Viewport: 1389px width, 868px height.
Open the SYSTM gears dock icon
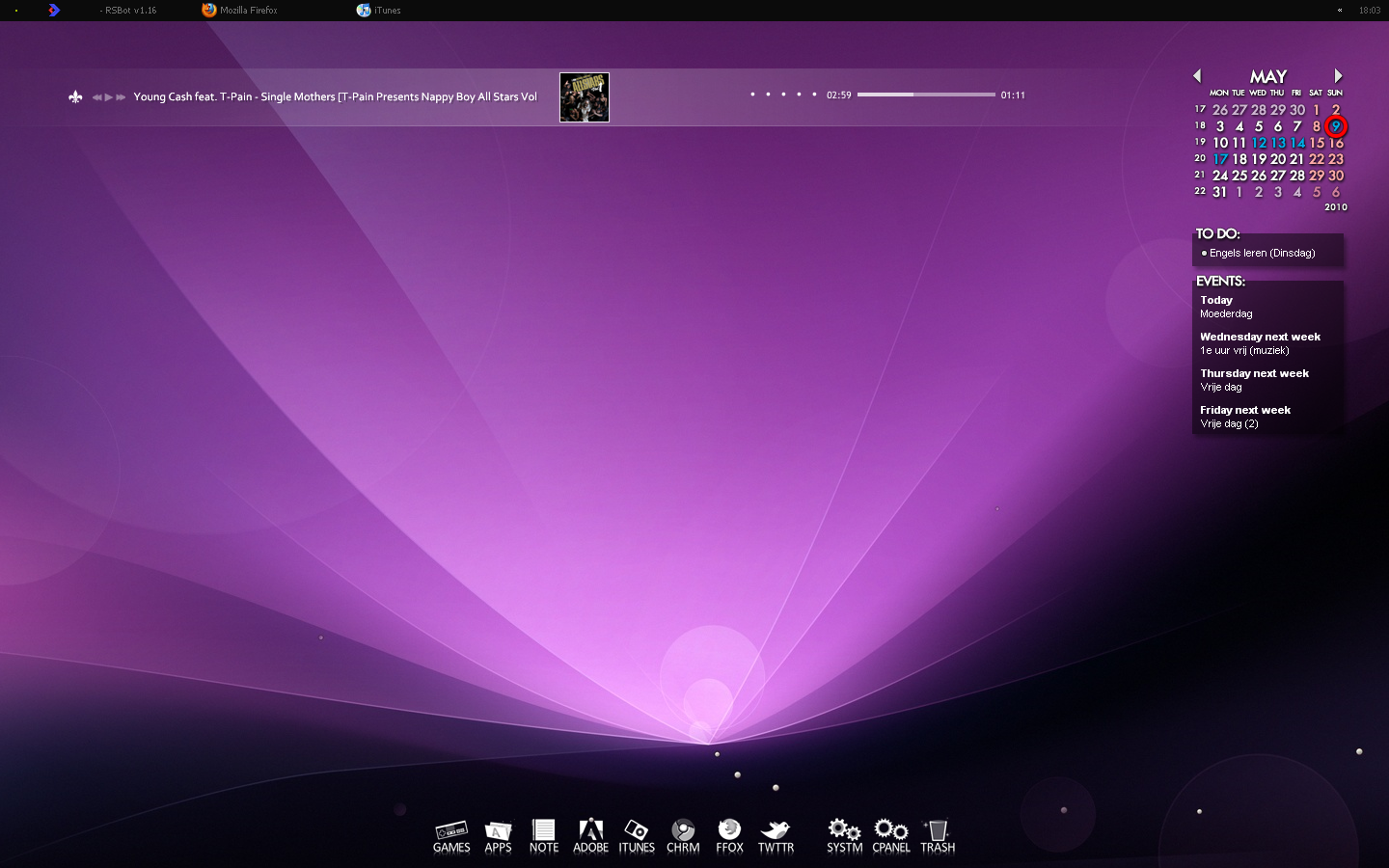tap(845, 836)
